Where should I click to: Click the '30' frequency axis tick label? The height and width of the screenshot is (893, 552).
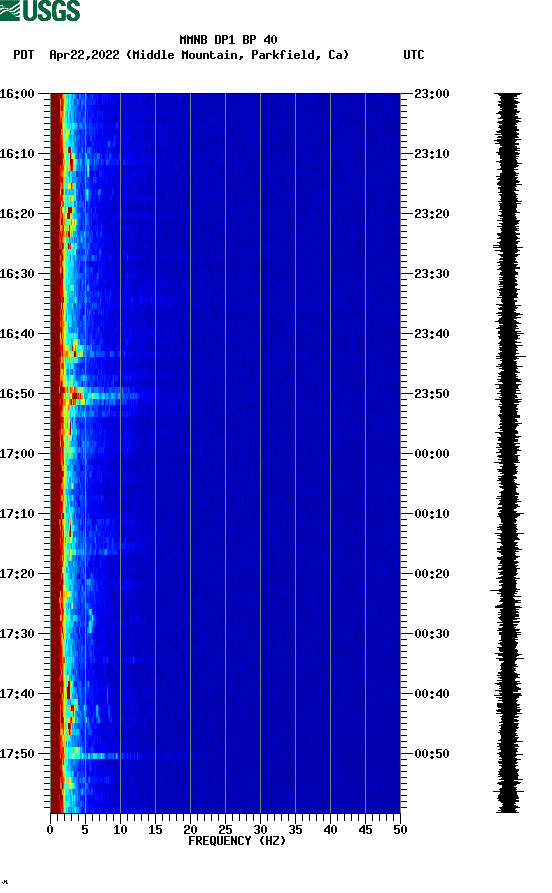(x=260, y=830)
